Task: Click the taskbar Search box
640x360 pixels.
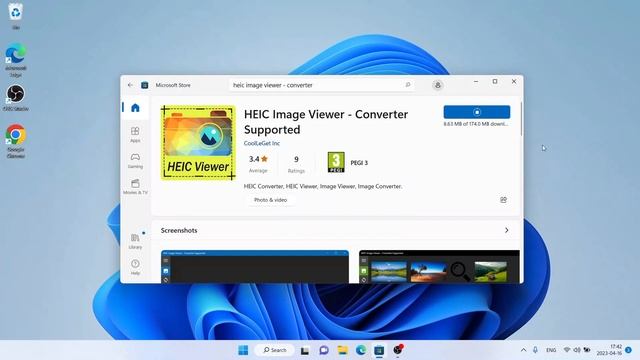Action: [274, 350]
